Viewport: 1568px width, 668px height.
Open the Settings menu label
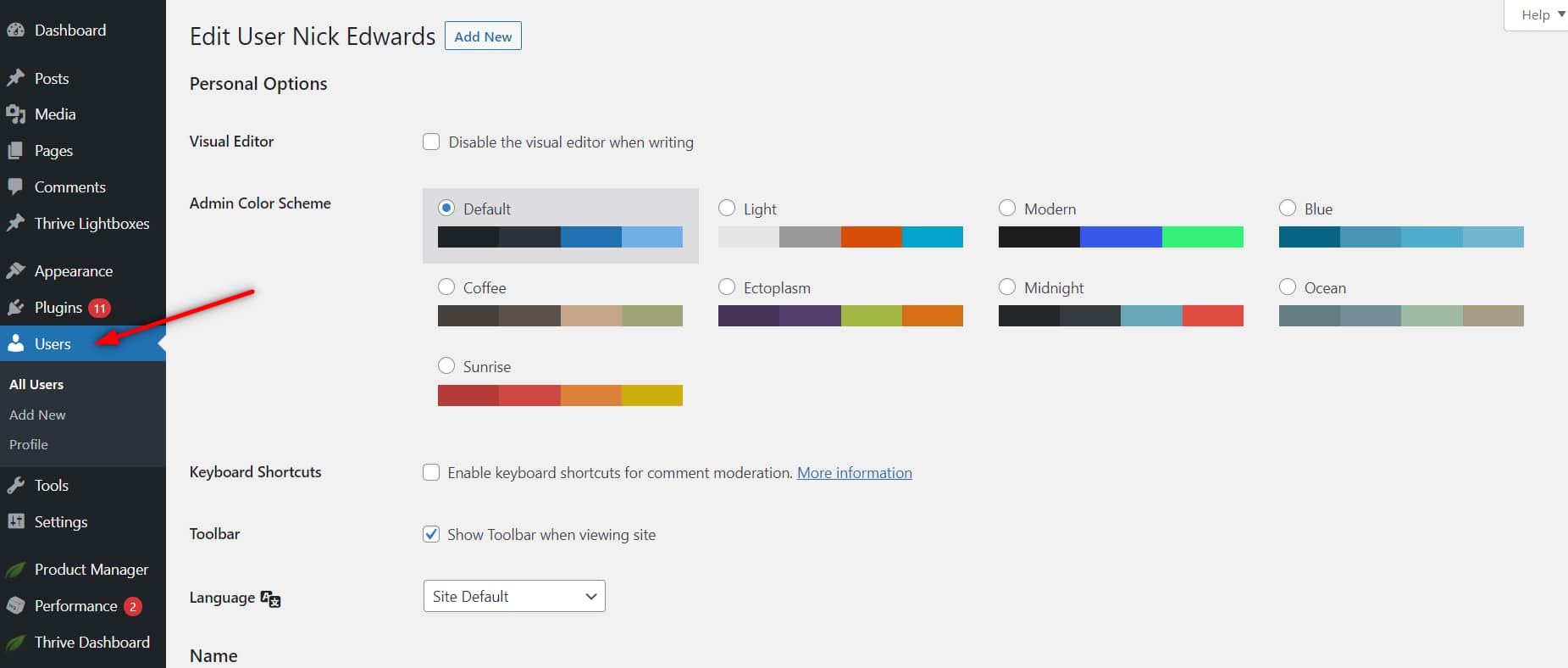click(61, 522)
